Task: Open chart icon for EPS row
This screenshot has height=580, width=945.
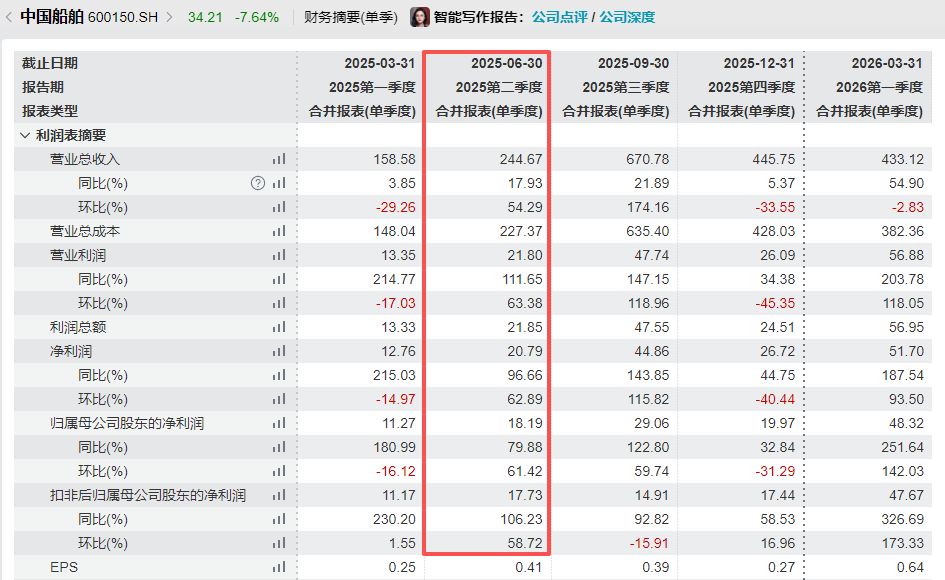Action: pyautogui.click(x=278, y=567)
